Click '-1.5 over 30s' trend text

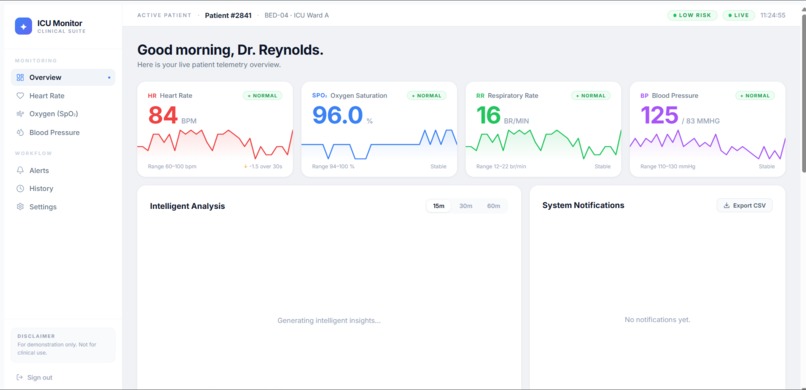click(263, 166)
